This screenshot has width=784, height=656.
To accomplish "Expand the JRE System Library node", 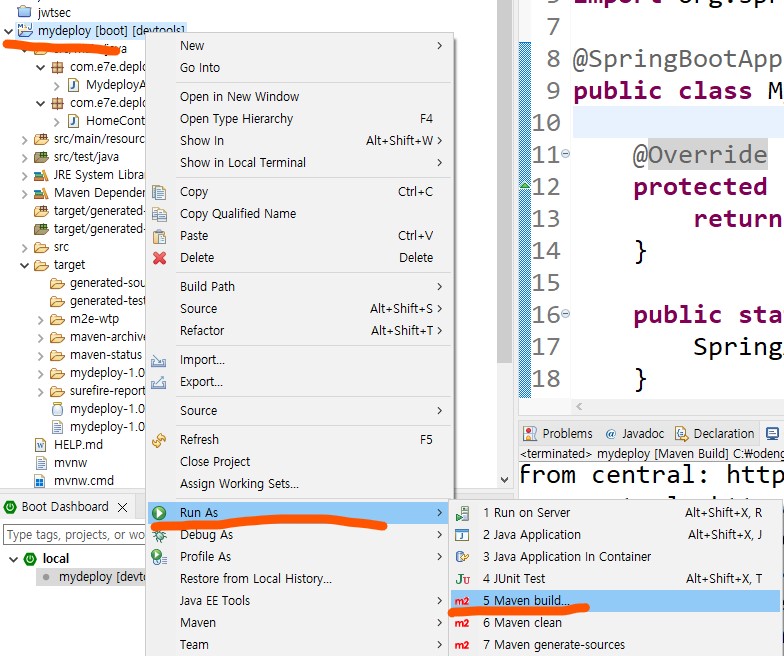I will 24,176.
